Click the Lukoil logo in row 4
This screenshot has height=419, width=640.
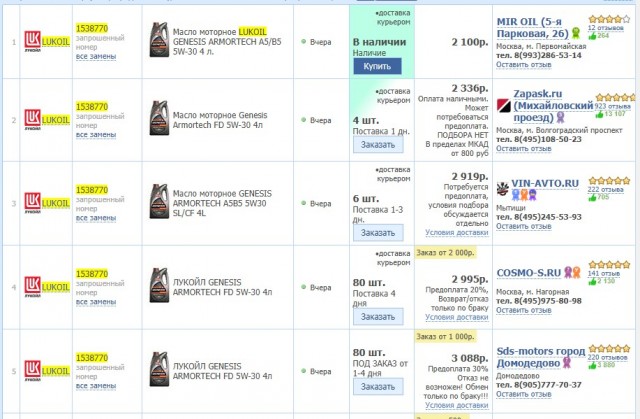(x=32, y=287)
